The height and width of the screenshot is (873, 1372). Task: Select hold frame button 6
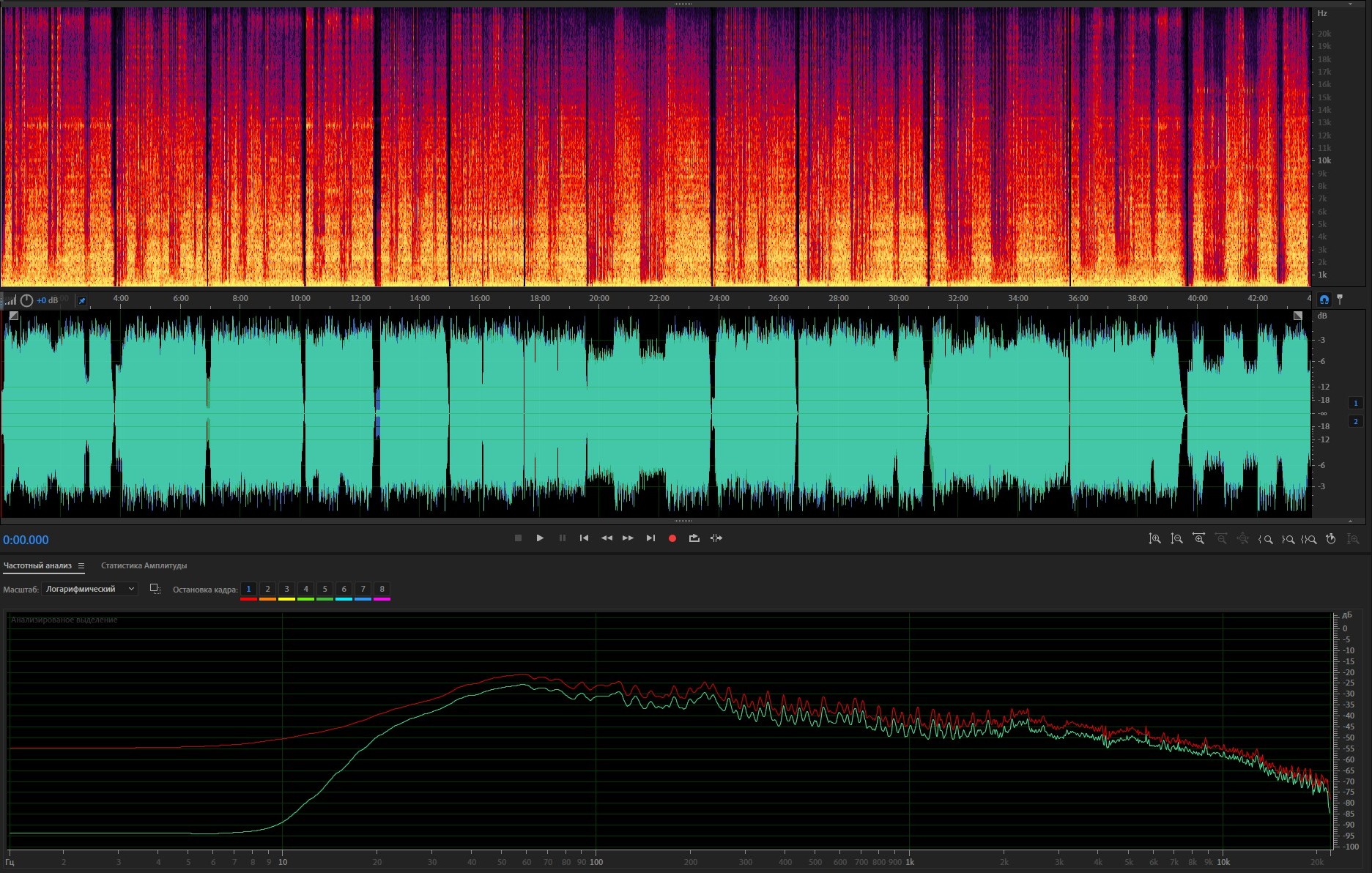(x=344, y=590)
